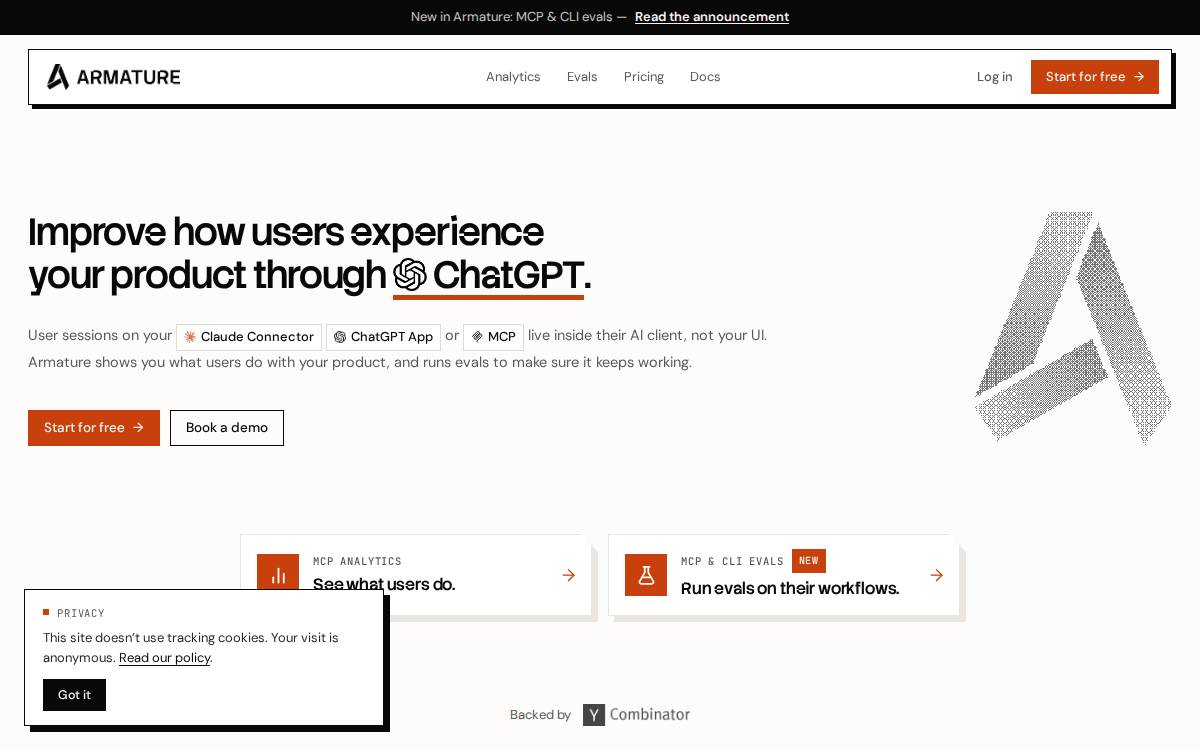Click the Book a demo button
This screenshot has height=750, width=1200.
click(x=227, y=428)
